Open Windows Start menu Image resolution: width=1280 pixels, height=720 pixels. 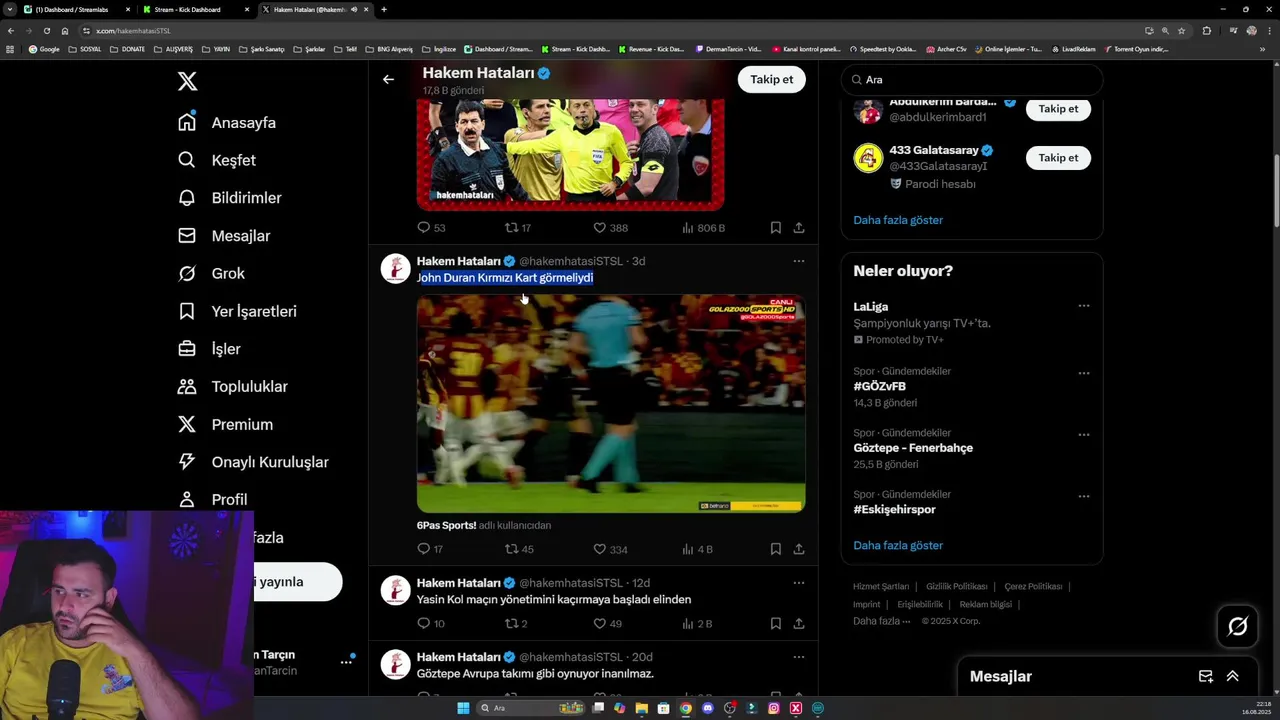[x=463, y=708]
